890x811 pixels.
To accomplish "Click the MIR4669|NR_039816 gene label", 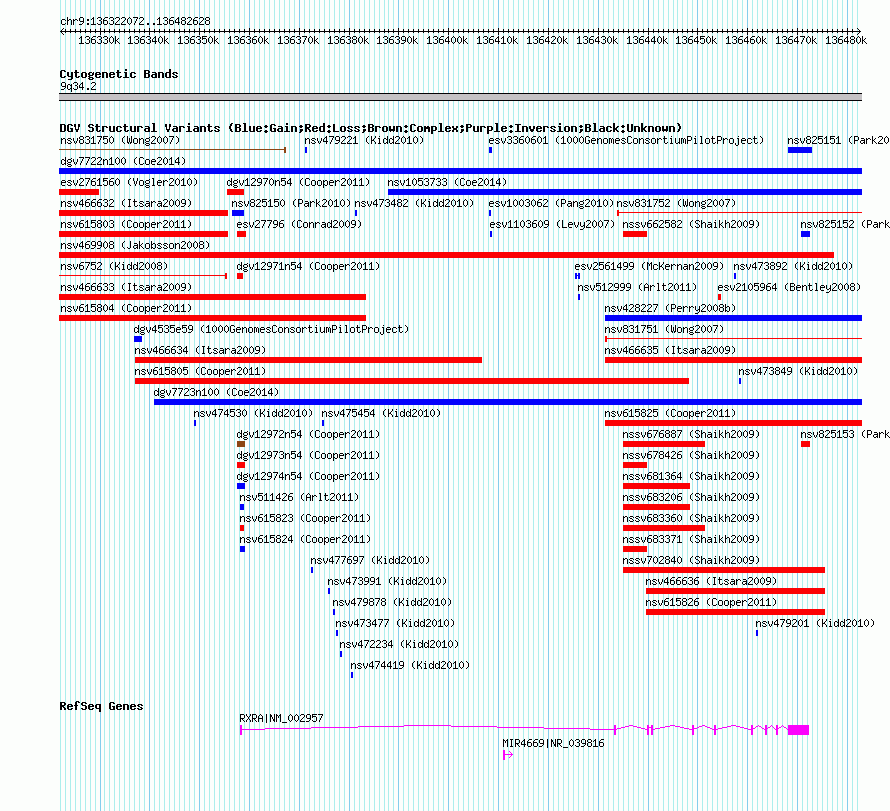I will click(553, 743).
